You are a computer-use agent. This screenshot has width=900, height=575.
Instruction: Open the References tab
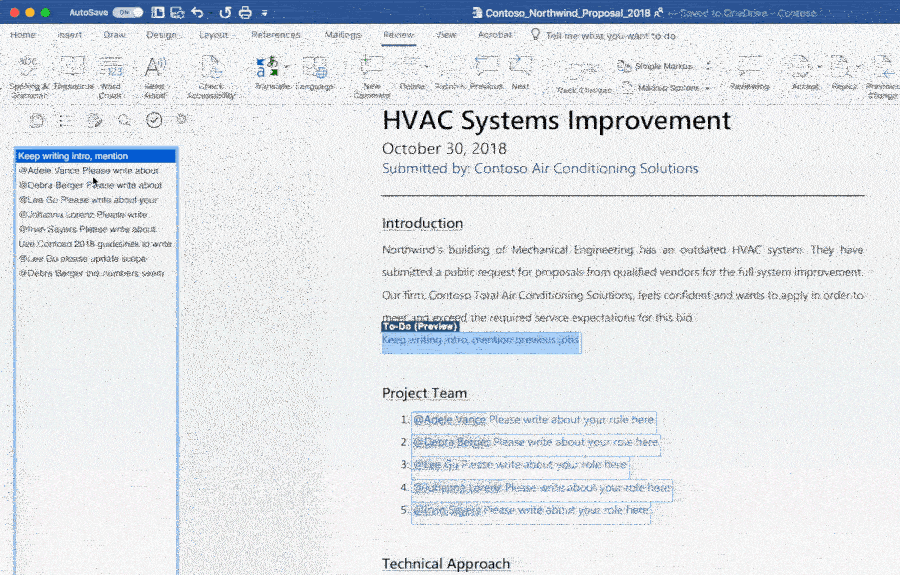tap(276, 35)
